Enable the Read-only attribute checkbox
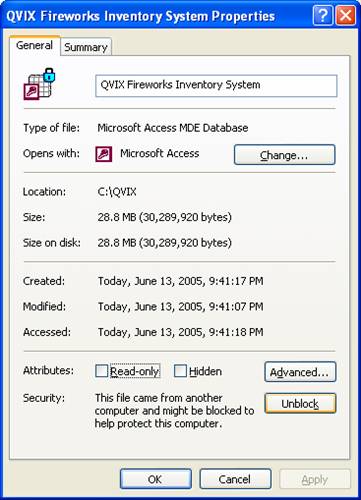Image resolution: width=361 pixels, height=500 pixels. (101, 371)
